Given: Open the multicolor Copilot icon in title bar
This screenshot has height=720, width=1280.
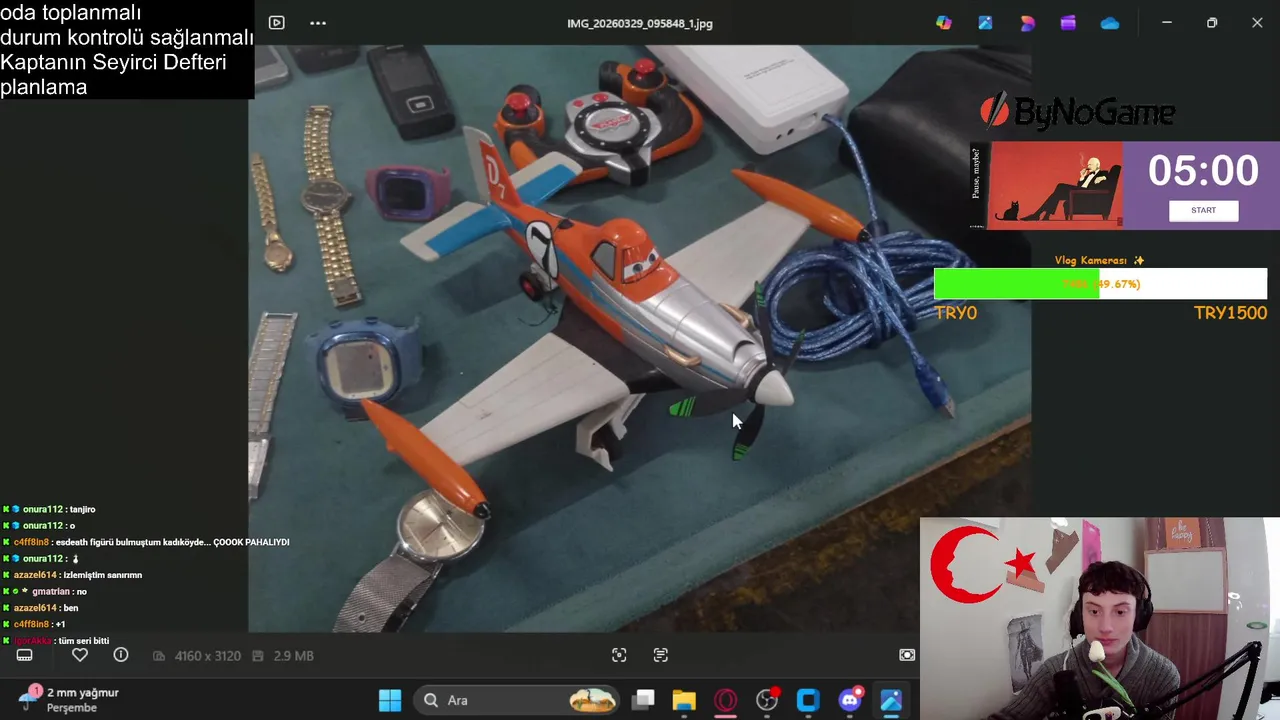Looking at the screenshot, I should tap(944, 22).
